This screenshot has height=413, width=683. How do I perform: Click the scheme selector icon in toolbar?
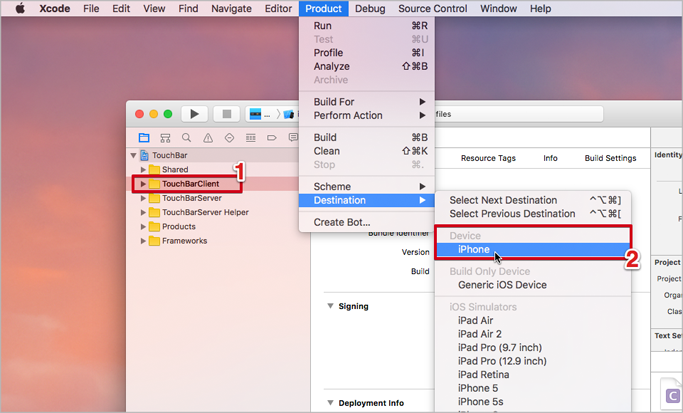coord(255,115)
